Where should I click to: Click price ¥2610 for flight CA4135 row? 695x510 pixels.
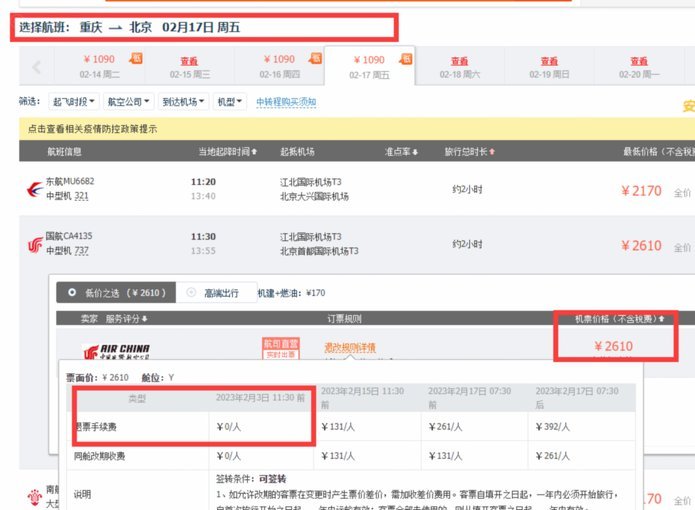coord(641,246)
